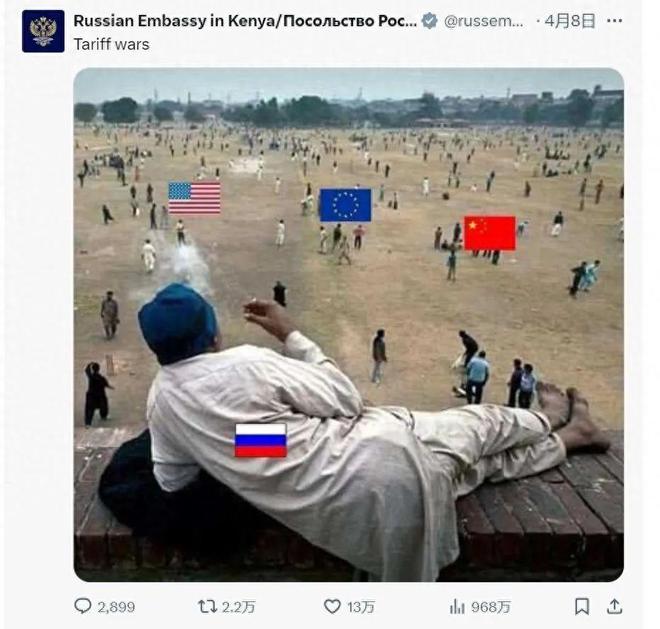The image size is (660, 629).
Task: Click the 968万 views count
Action: click(x=491, y=607)
